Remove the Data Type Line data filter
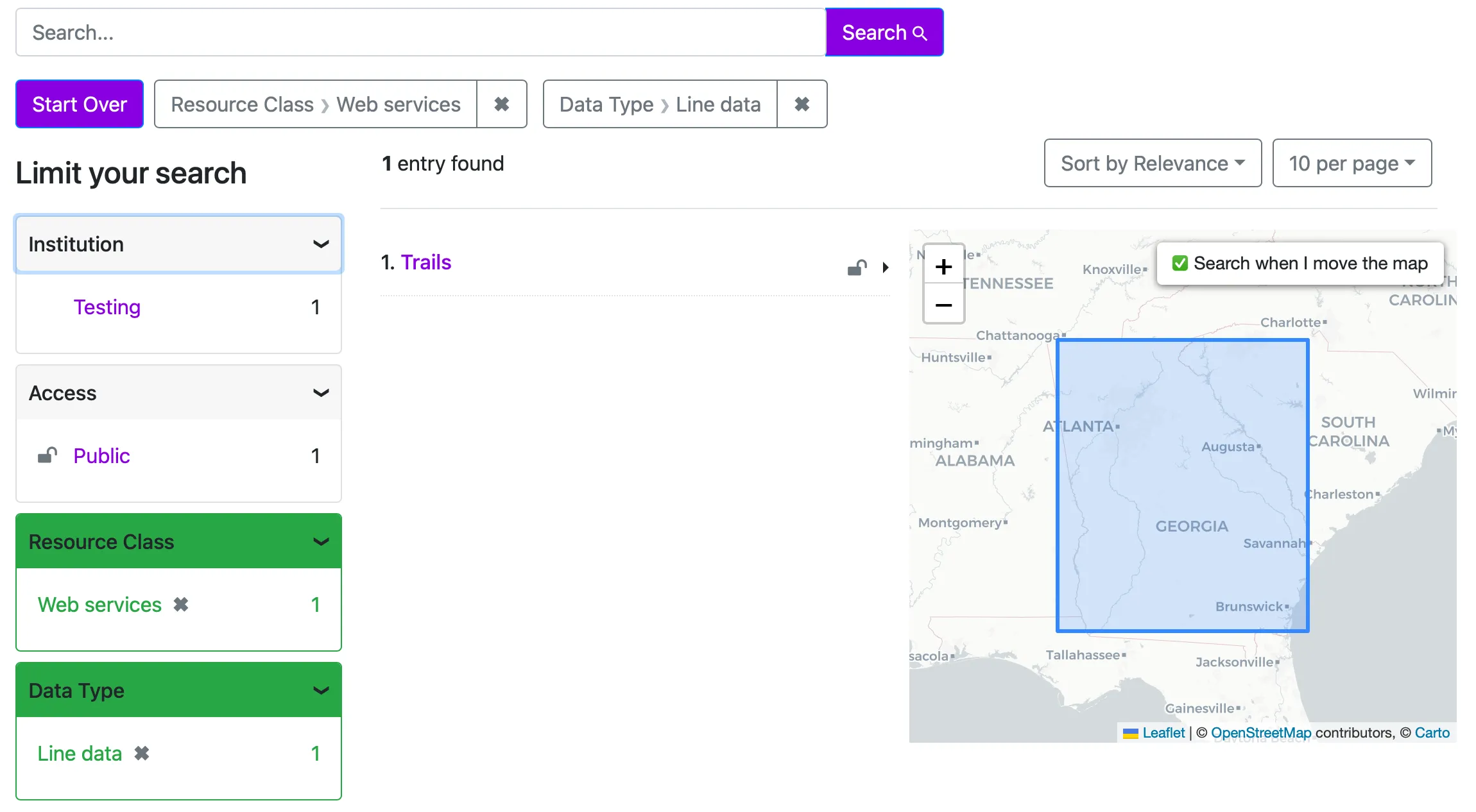The image size is (1476, 812). (x=802, y=104)
